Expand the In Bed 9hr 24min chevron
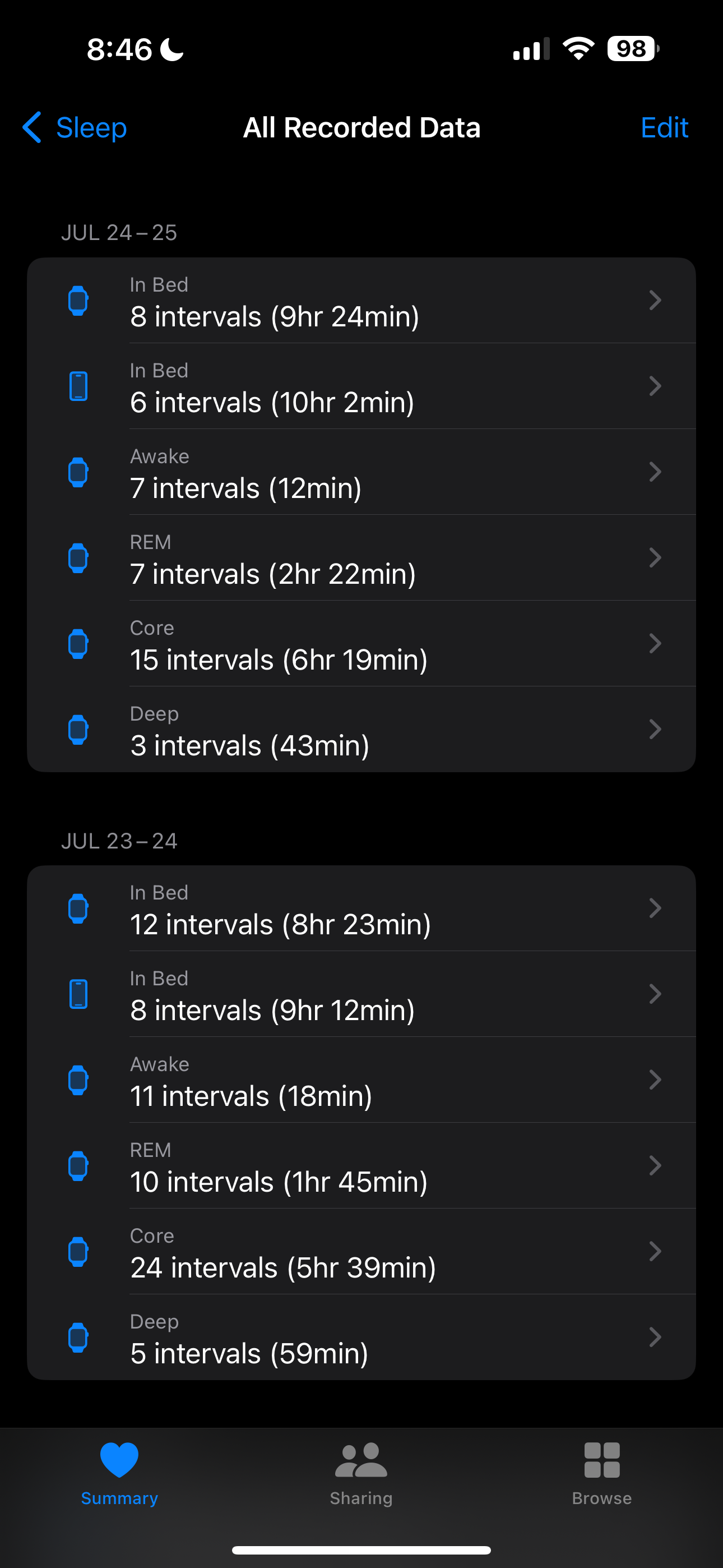Image resolution: width=723 pixels, height=1568 pixels. click(x=655, y=300)
